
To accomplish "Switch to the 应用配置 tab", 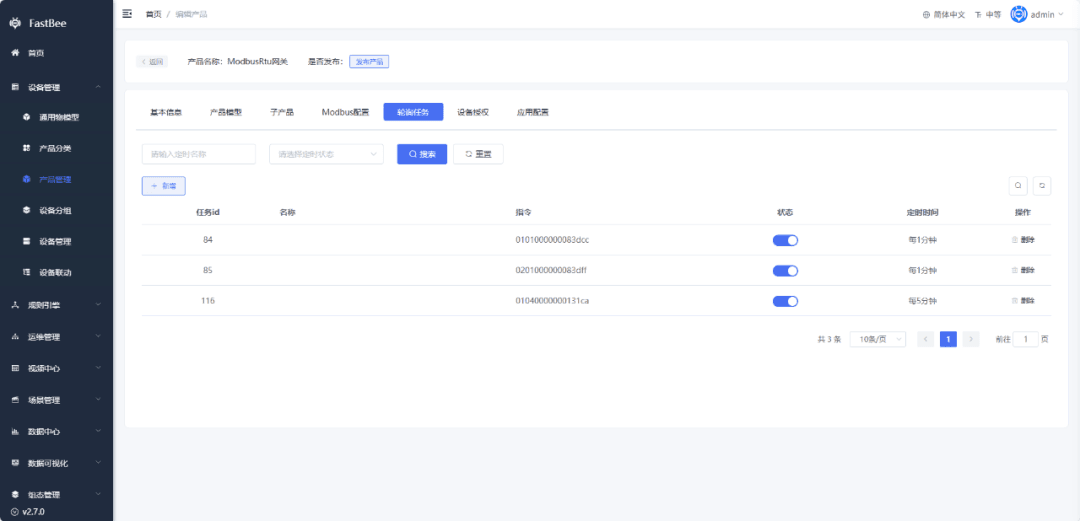I will pyautogui.click(x=532, y=112).
